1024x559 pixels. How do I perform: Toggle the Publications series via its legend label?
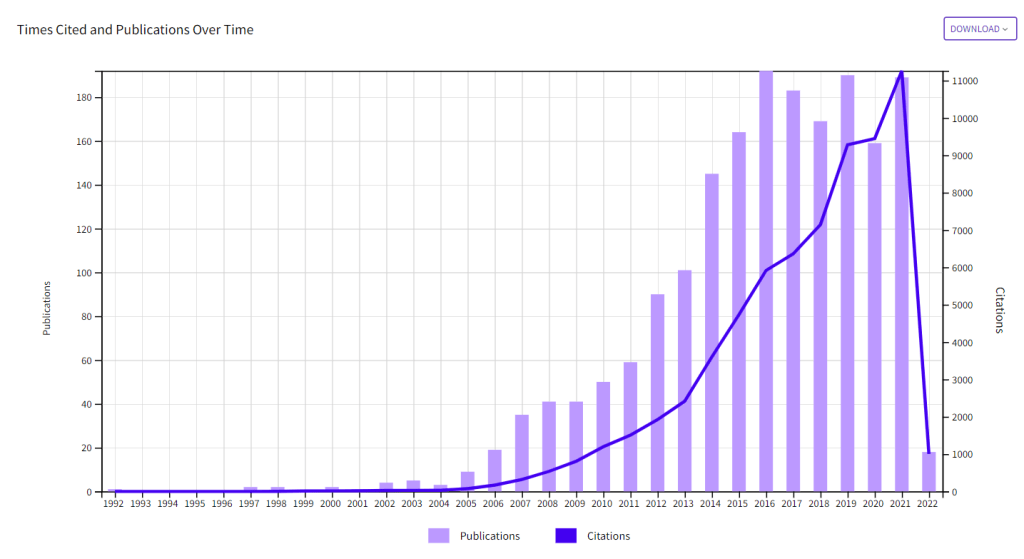489,536
